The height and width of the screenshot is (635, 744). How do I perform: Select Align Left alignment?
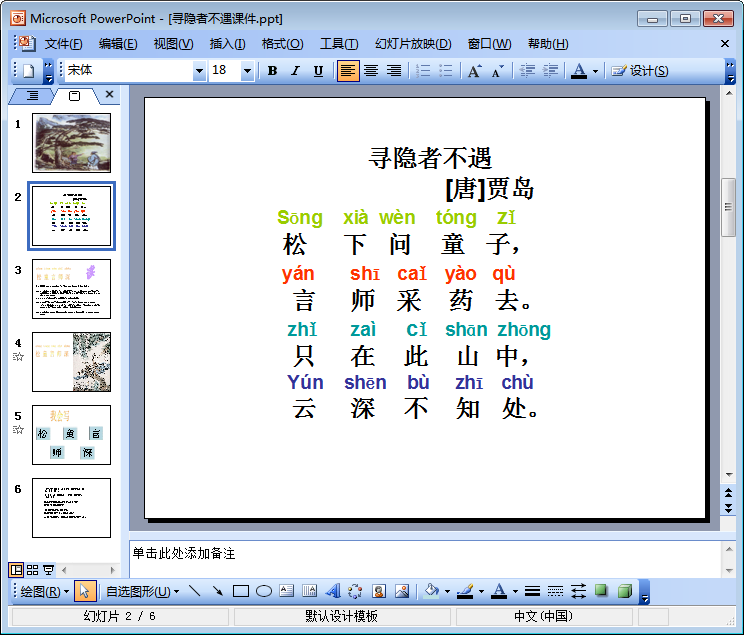tap(348, 71)
